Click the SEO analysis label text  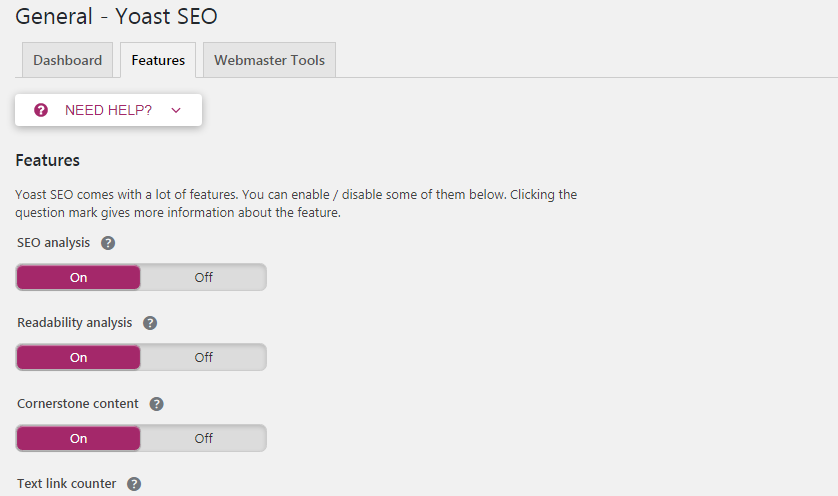[53, 243]
